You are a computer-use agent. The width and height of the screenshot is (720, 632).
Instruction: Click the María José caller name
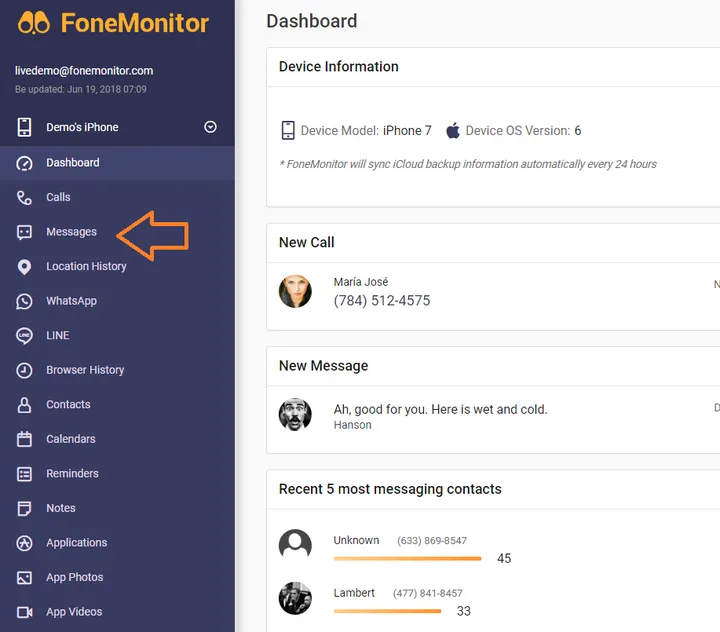[x=361, y=282]
